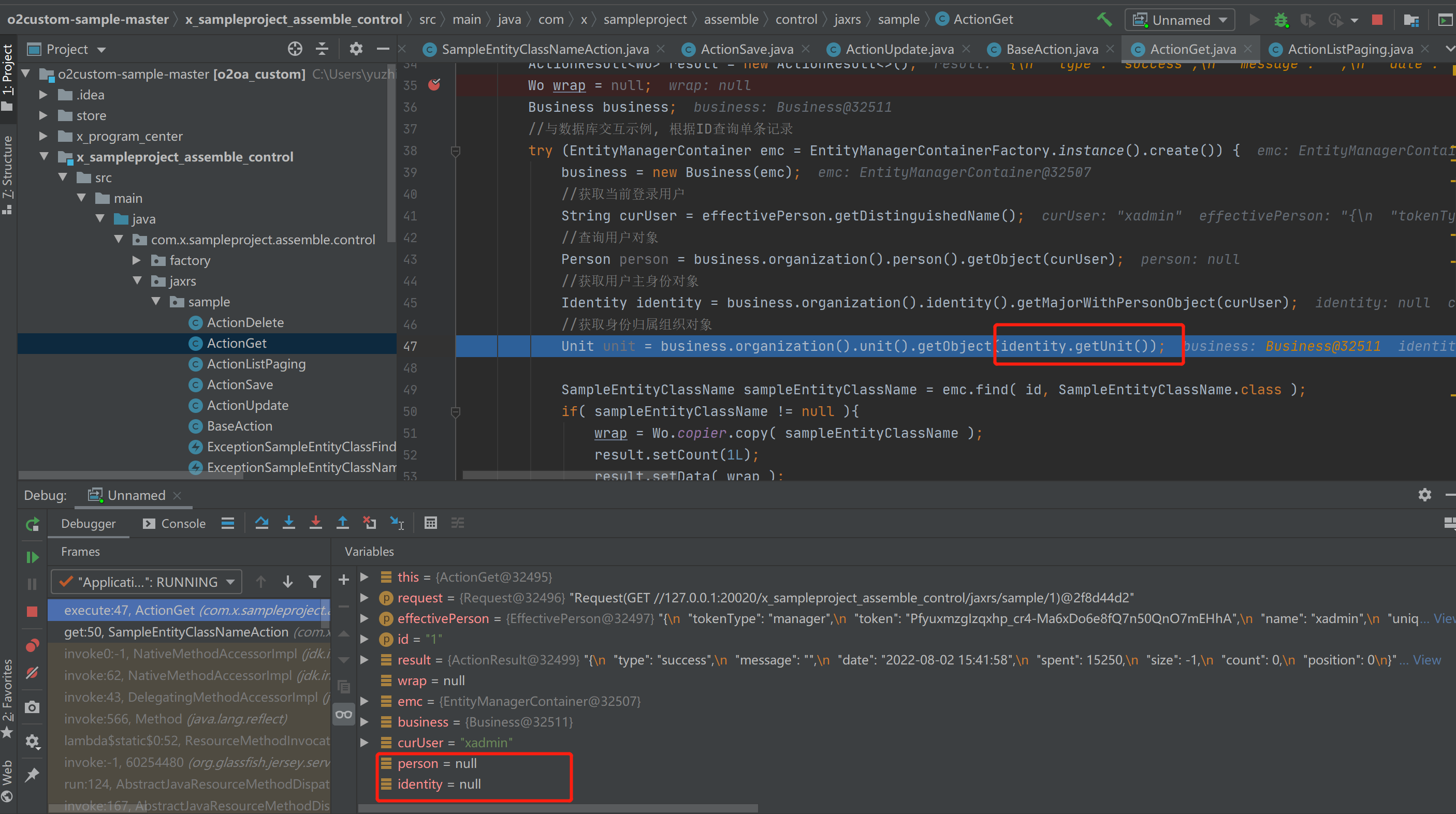The image size is (1456, 814).
Task: Toggle the breakpoint on line 35
Action: pos(434,85)
